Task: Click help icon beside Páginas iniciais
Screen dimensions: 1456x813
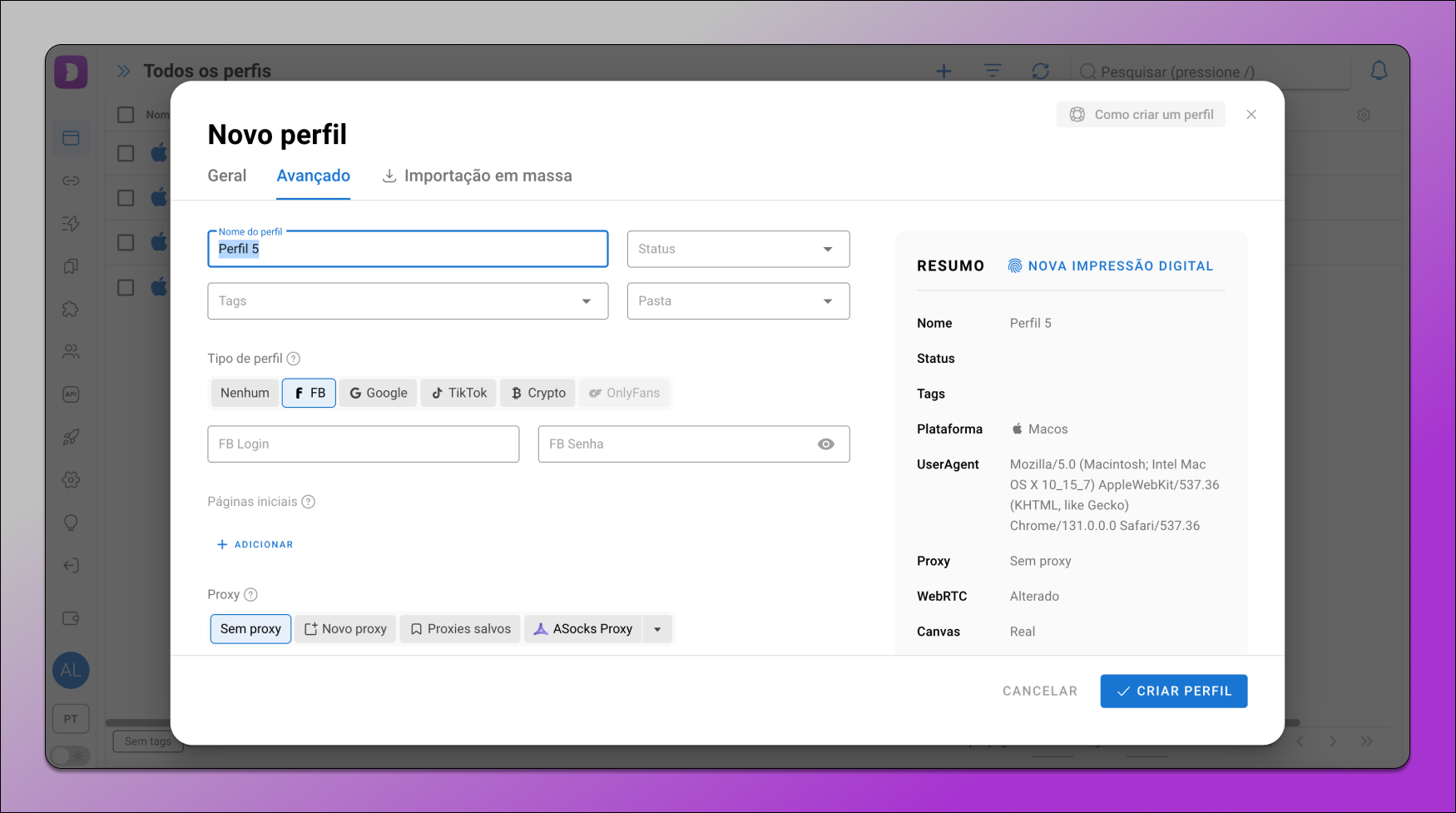Action: (x=308, y=502)
